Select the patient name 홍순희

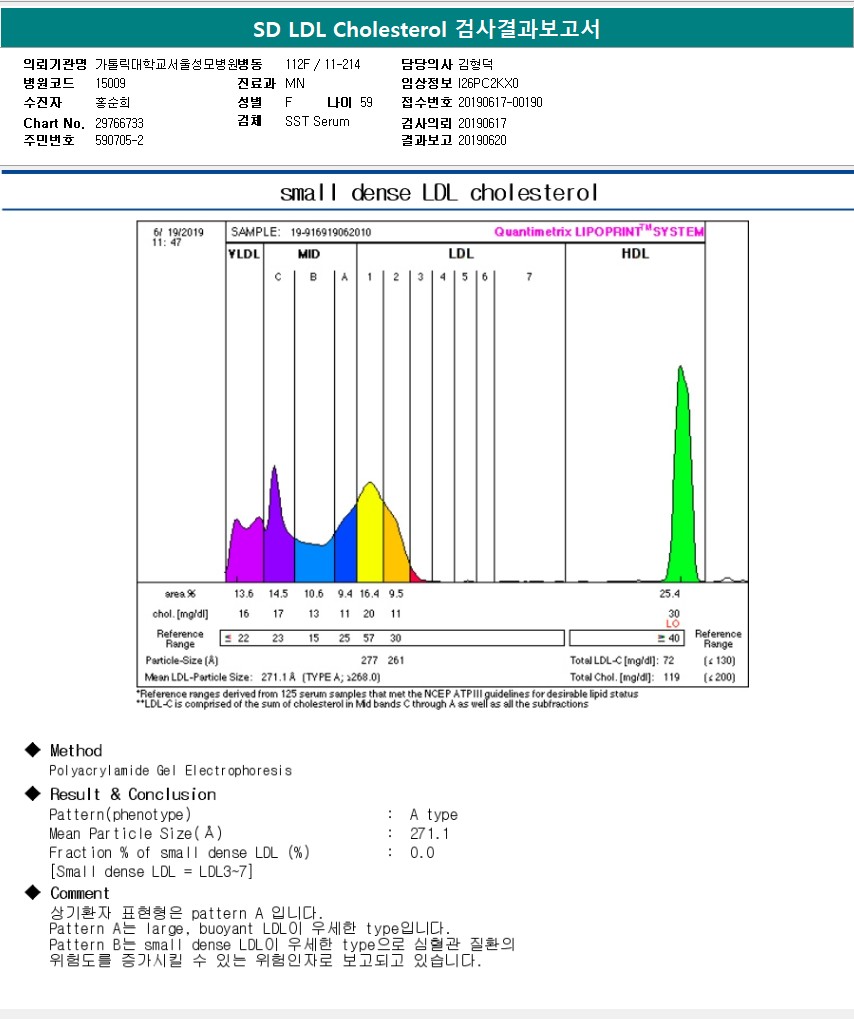pos(112,103)
